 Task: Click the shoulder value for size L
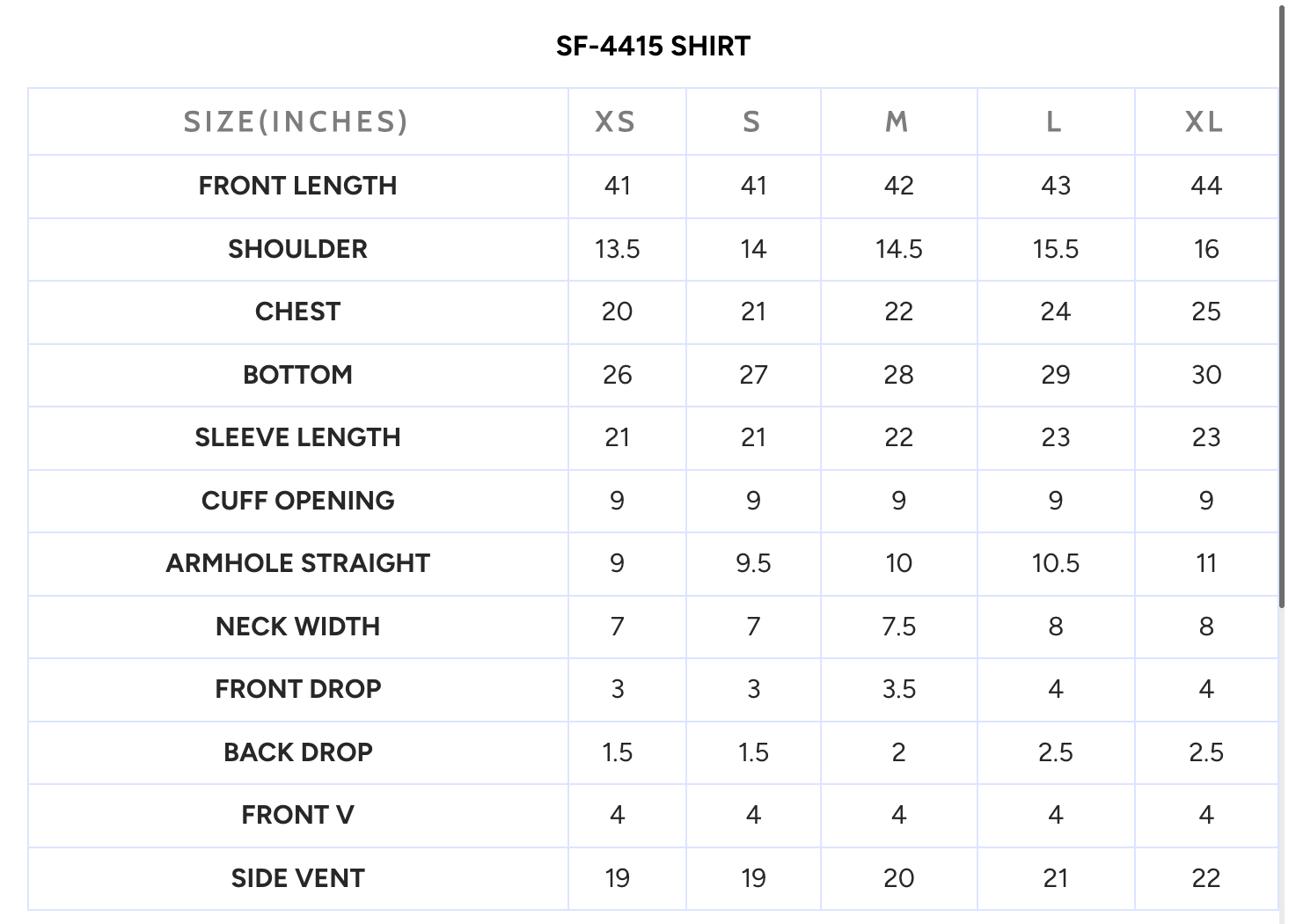click(x=1055, y=249)
